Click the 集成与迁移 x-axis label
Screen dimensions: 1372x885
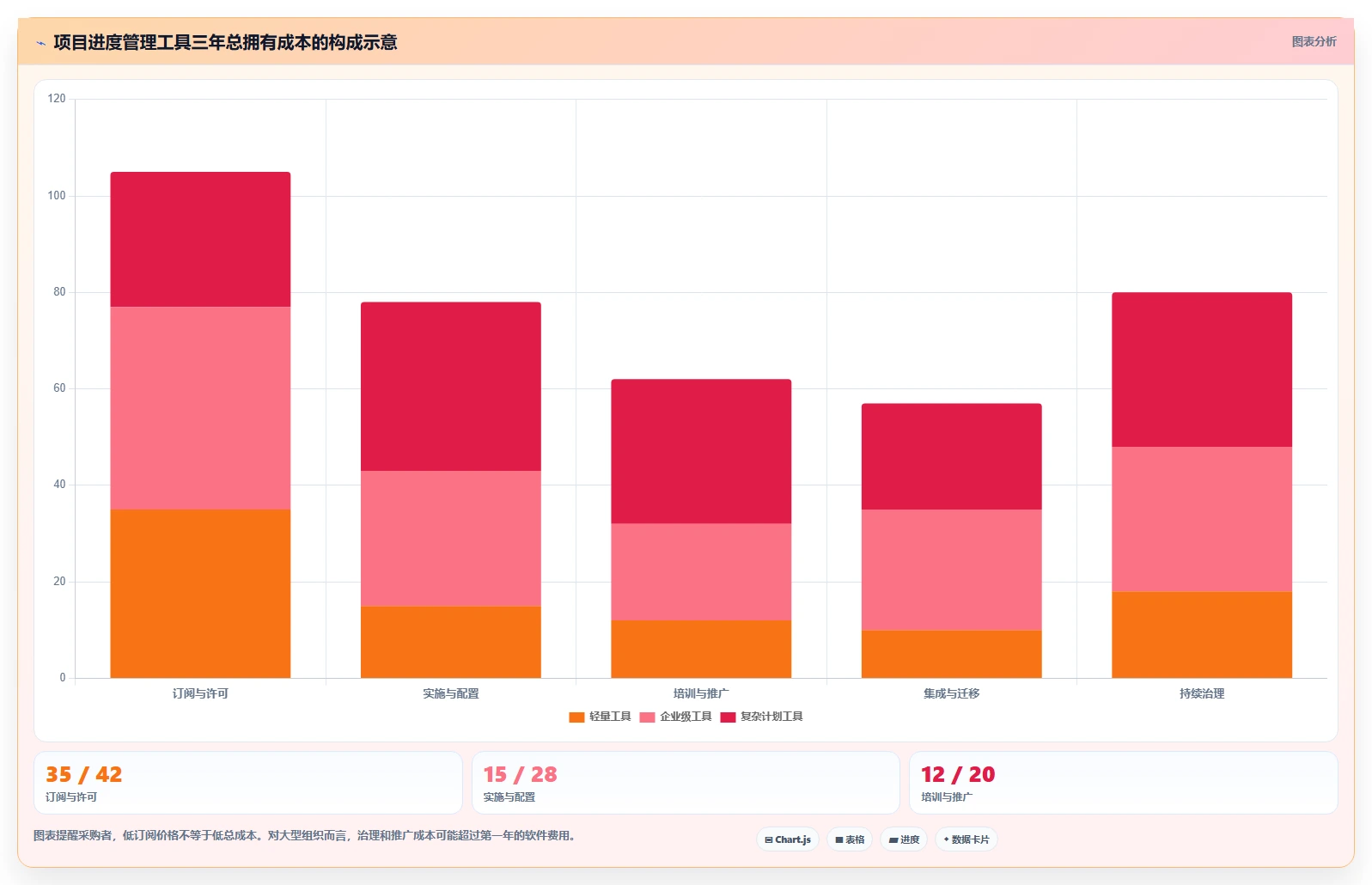coord(952,693)
